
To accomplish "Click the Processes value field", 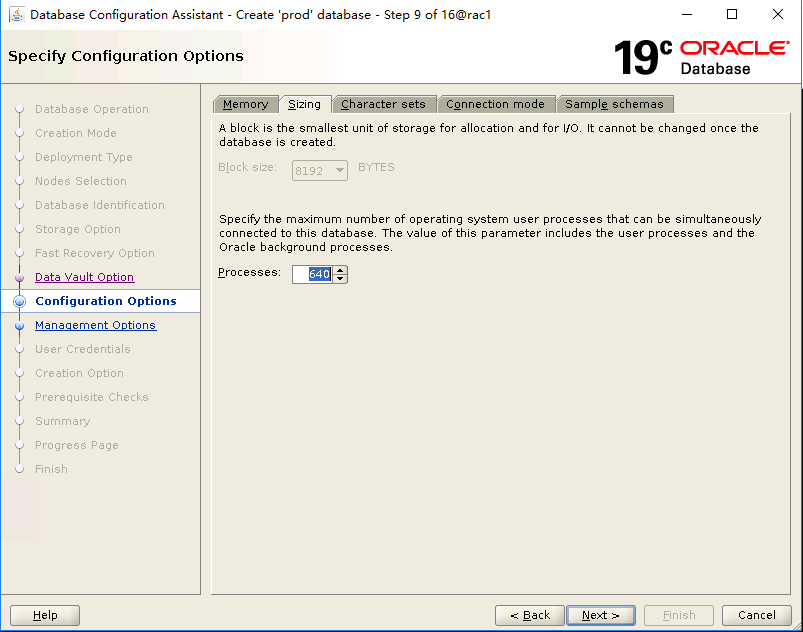I will [312, 274].
